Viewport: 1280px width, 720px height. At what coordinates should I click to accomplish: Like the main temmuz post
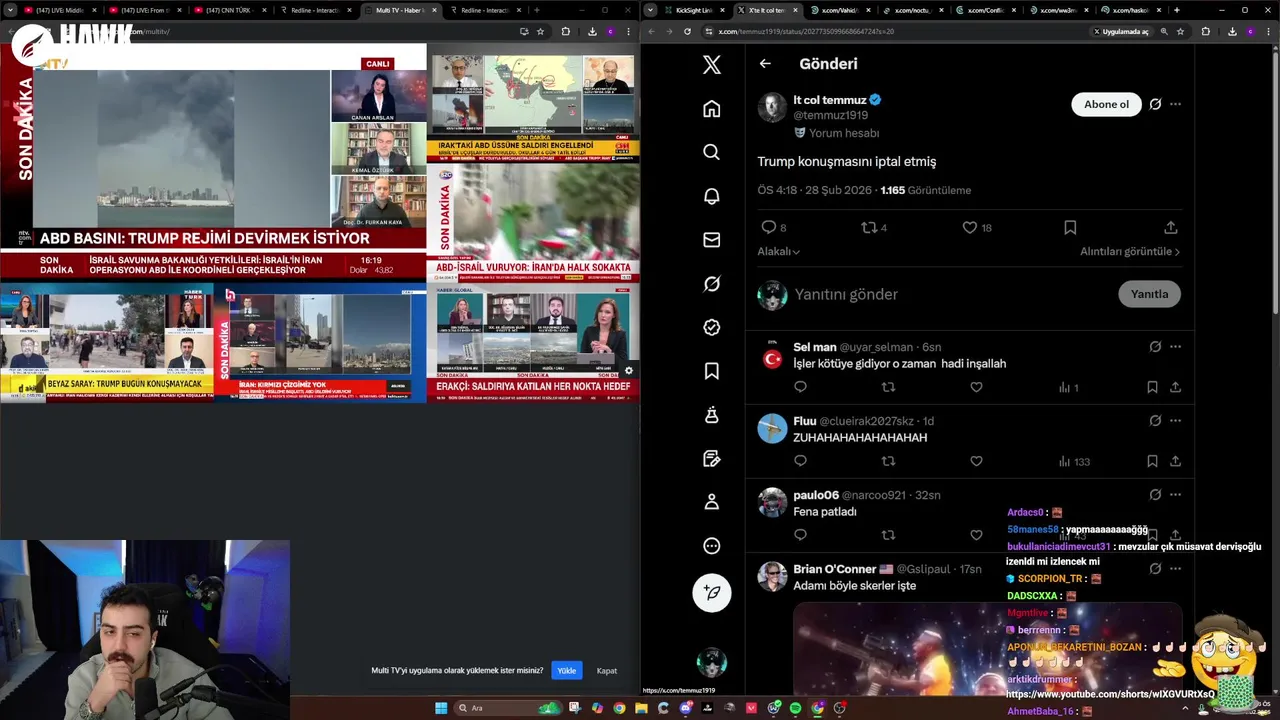click(969, 228)
